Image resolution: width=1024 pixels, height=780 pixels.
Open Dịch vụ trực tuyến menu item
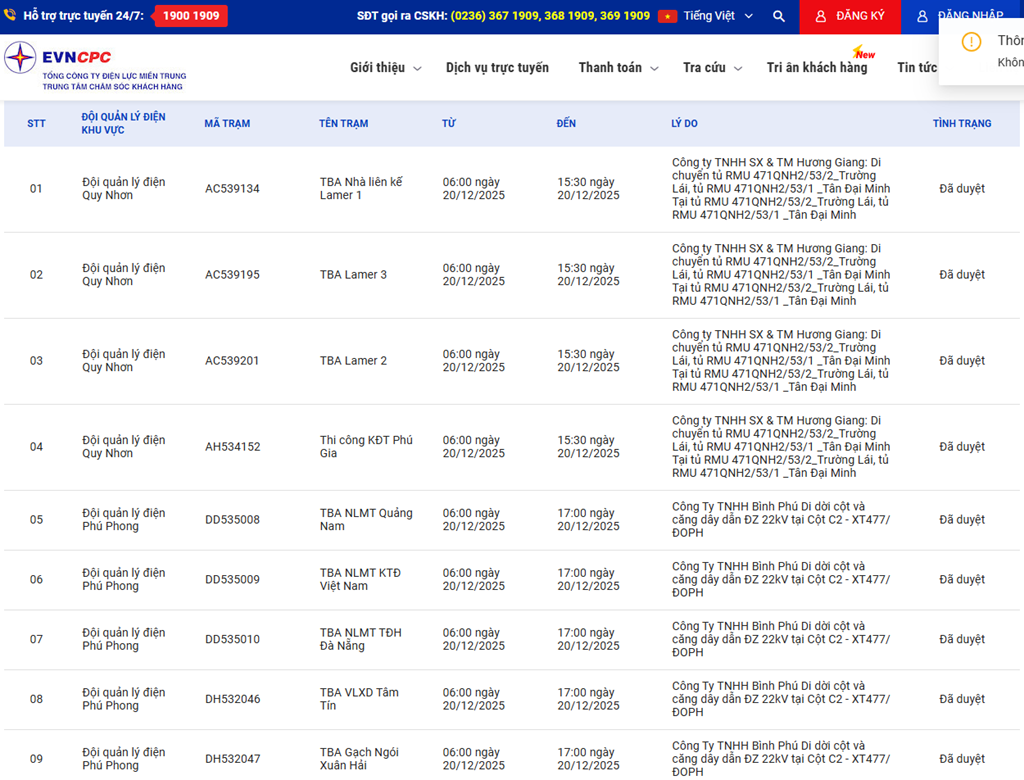497,68
